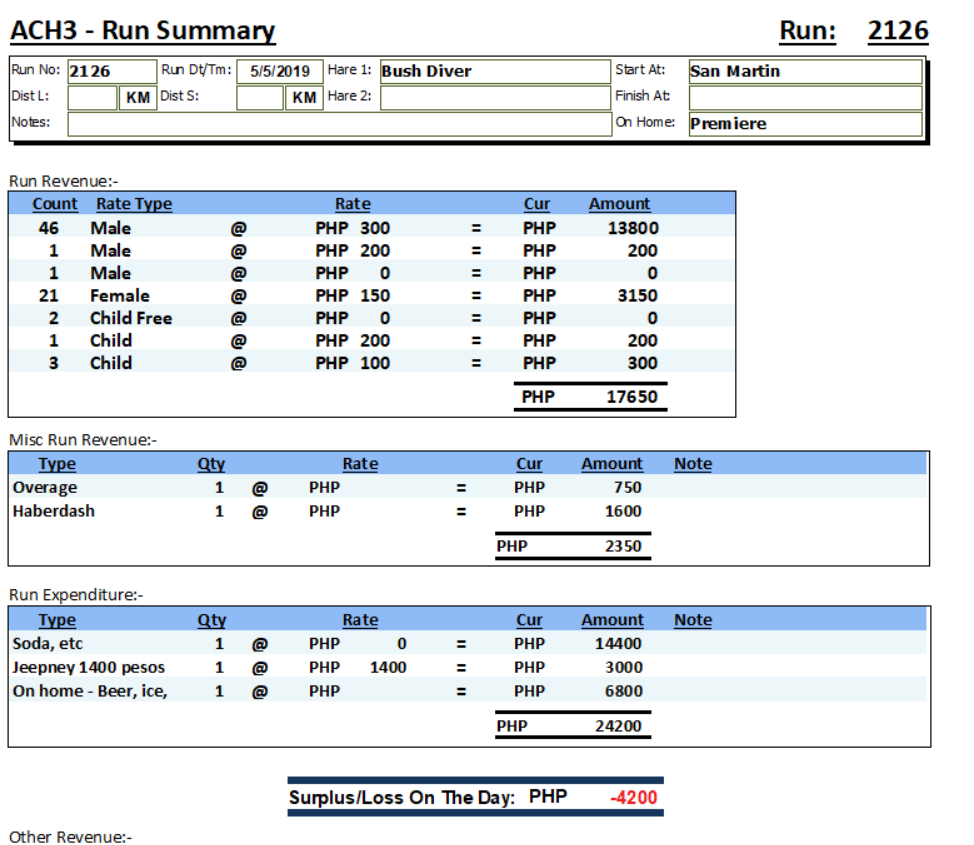Image resolution: width=974 pixels, height=845 pixels.
Task: Select the Jeepney 1400 pesos expenditure row
Action: [x=89, y=667]
